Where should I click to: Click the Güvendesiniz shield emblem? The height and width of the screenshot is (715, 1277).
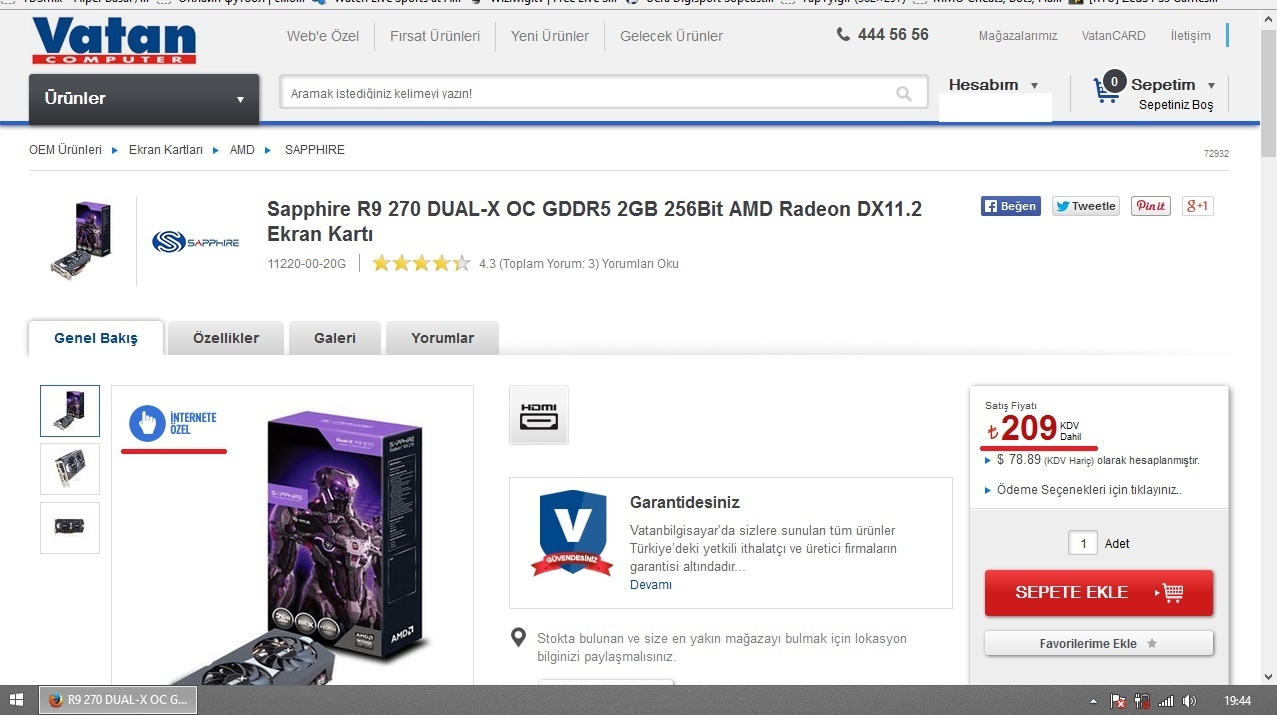(x=571, y=532)
